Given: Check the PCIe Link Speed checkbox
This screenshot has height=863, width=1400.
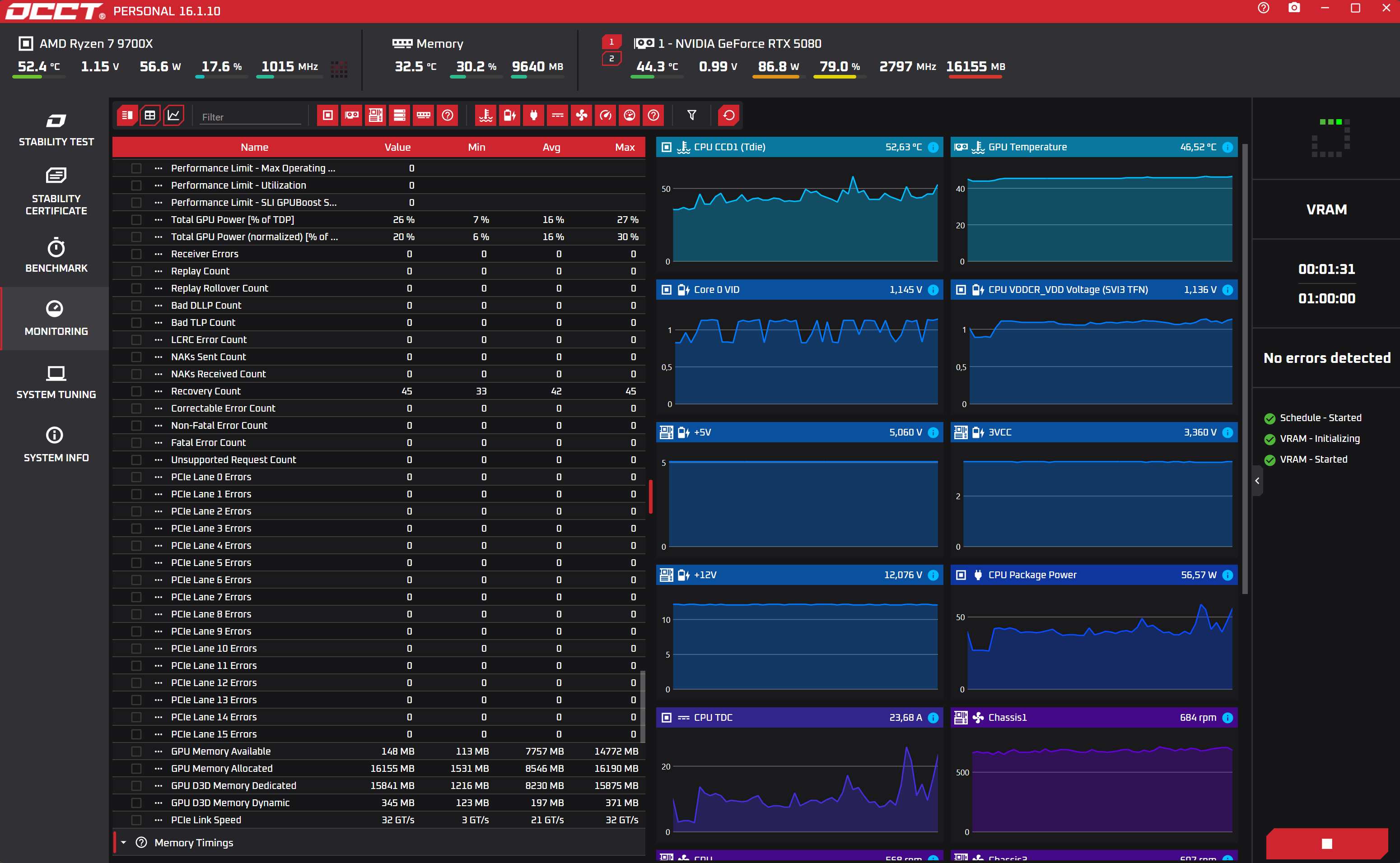Looking at the screenshot, I should 136,820.
